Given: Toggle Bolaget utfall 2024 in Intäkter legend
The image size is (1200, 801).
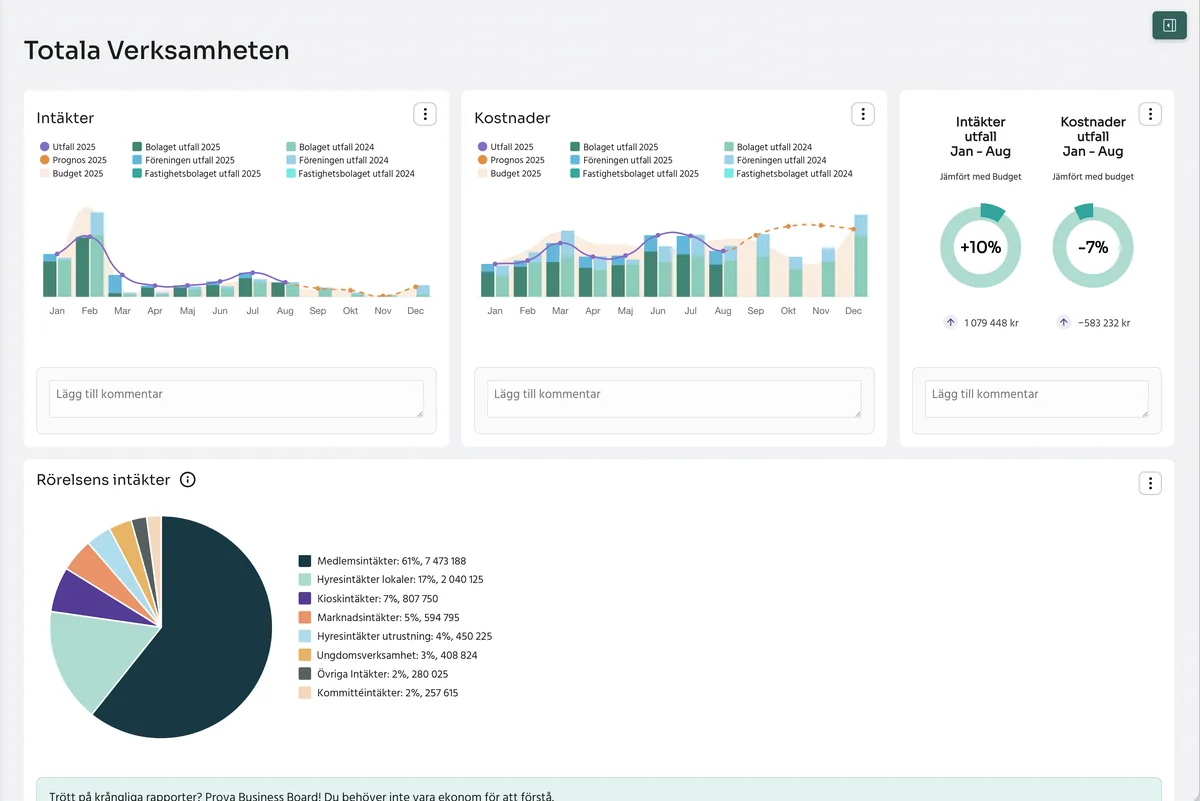Looking at the screenshot, I should pyautogui.click(x=330, y=147).
